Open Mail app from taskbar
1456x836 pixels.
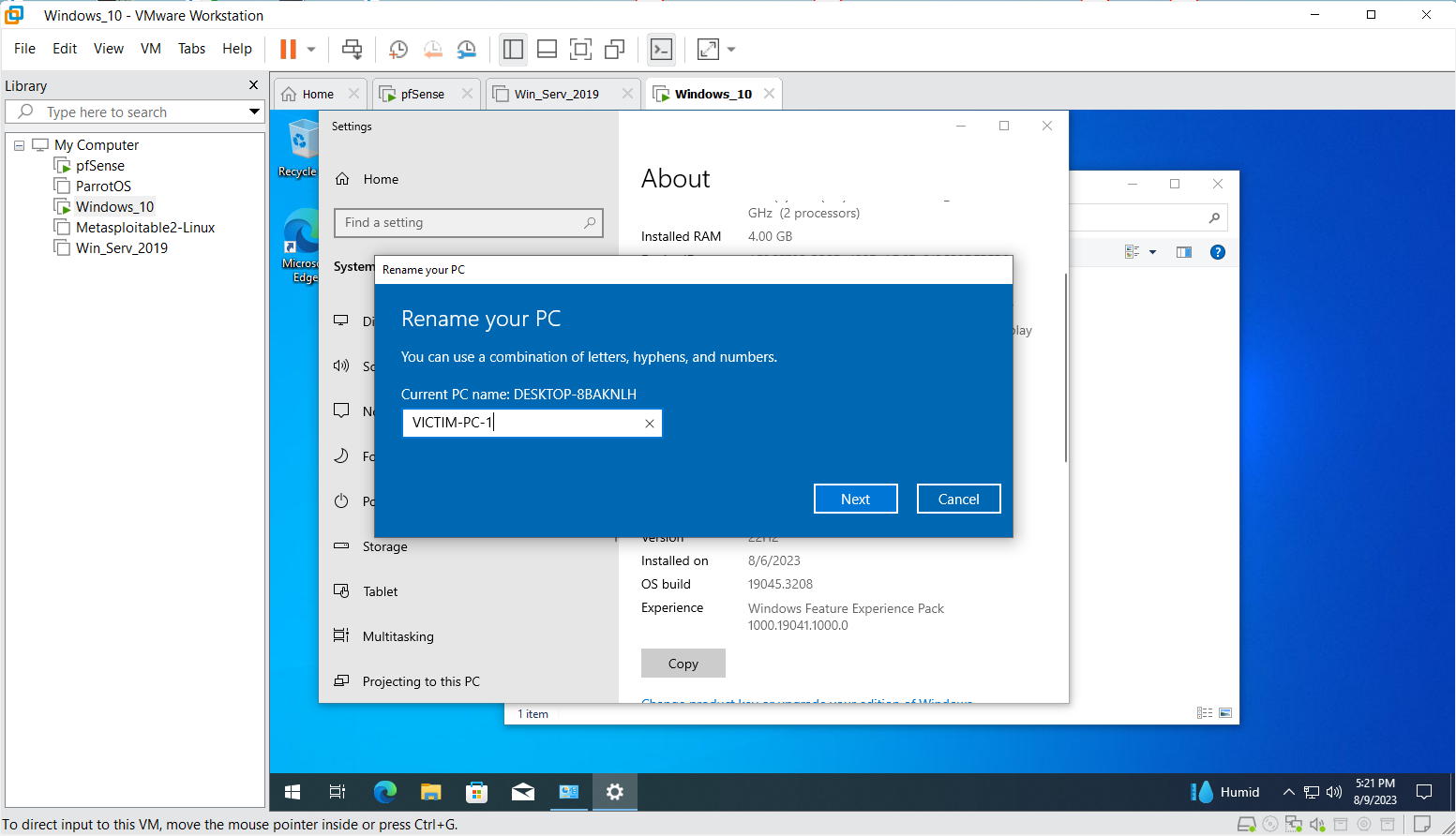(x=523, y=792)
